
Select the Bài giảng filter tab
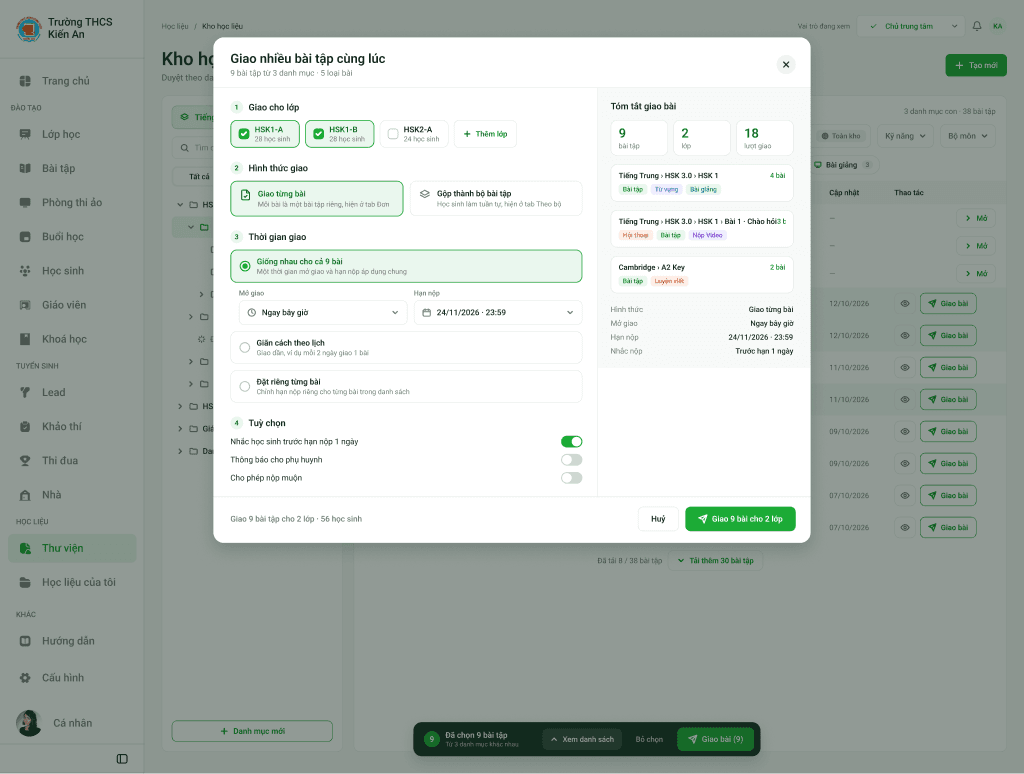coord(844,165)
